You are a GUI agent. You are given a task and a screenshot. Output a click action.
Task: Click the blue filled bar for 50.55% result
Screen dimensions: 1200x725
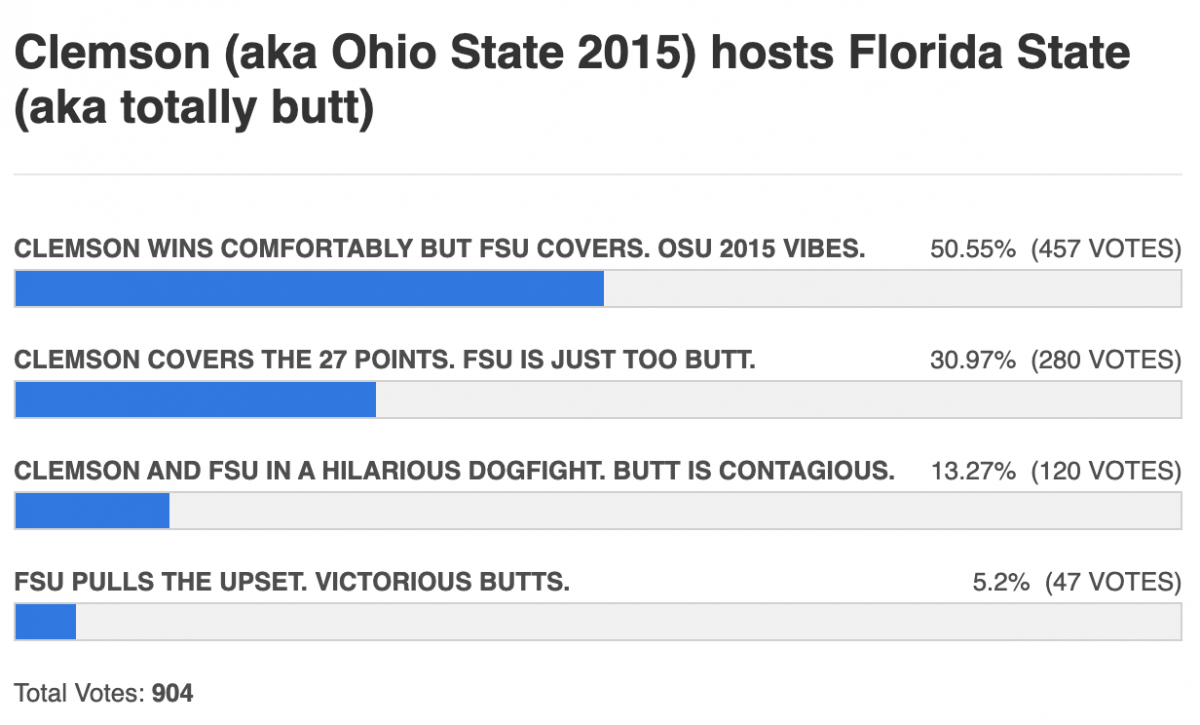coord(309,288)
